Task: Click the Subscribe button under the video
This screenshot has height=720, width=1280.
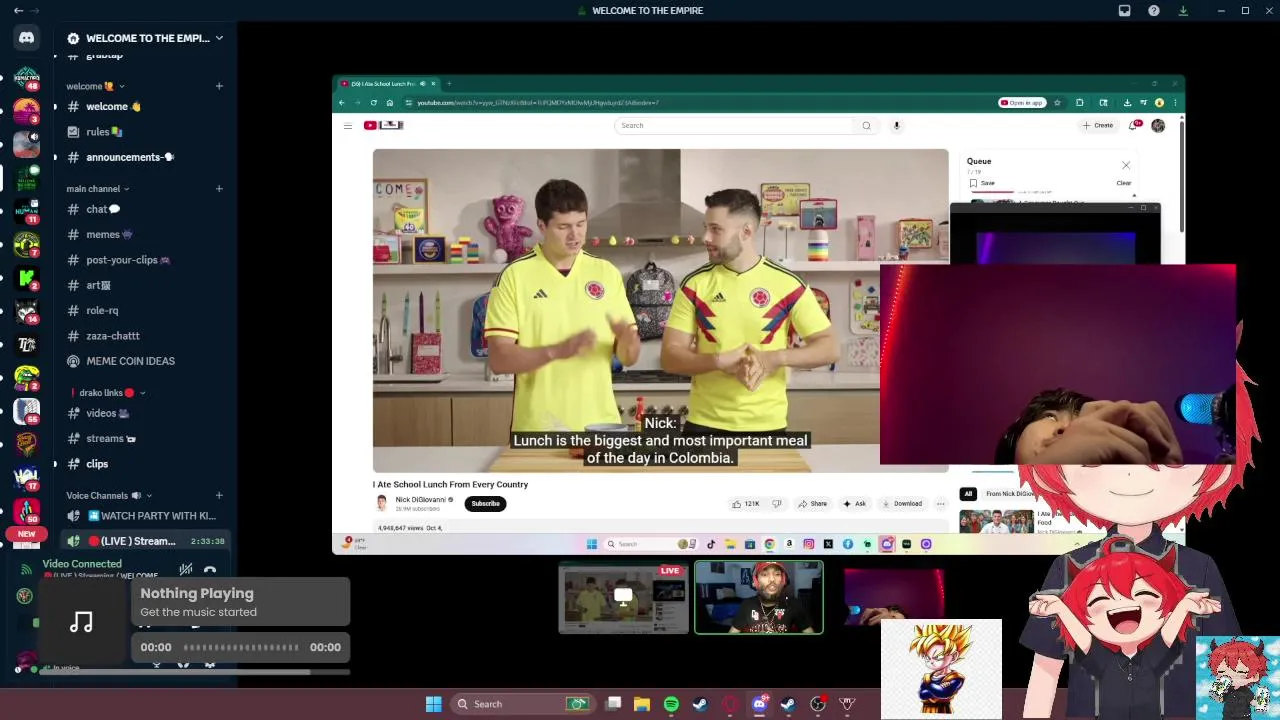Action: tap(485, 503)
